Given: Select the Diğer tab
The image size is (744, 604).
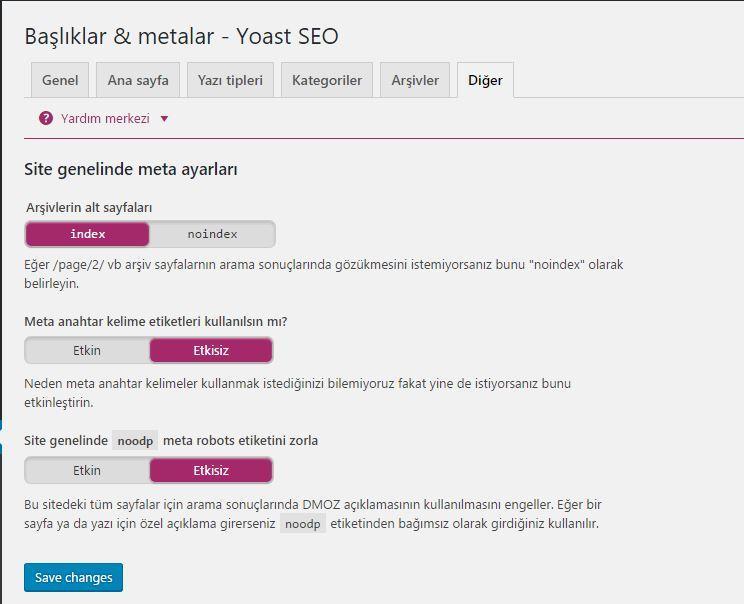Looking at the screenshot, I should (x=485, y=80).
